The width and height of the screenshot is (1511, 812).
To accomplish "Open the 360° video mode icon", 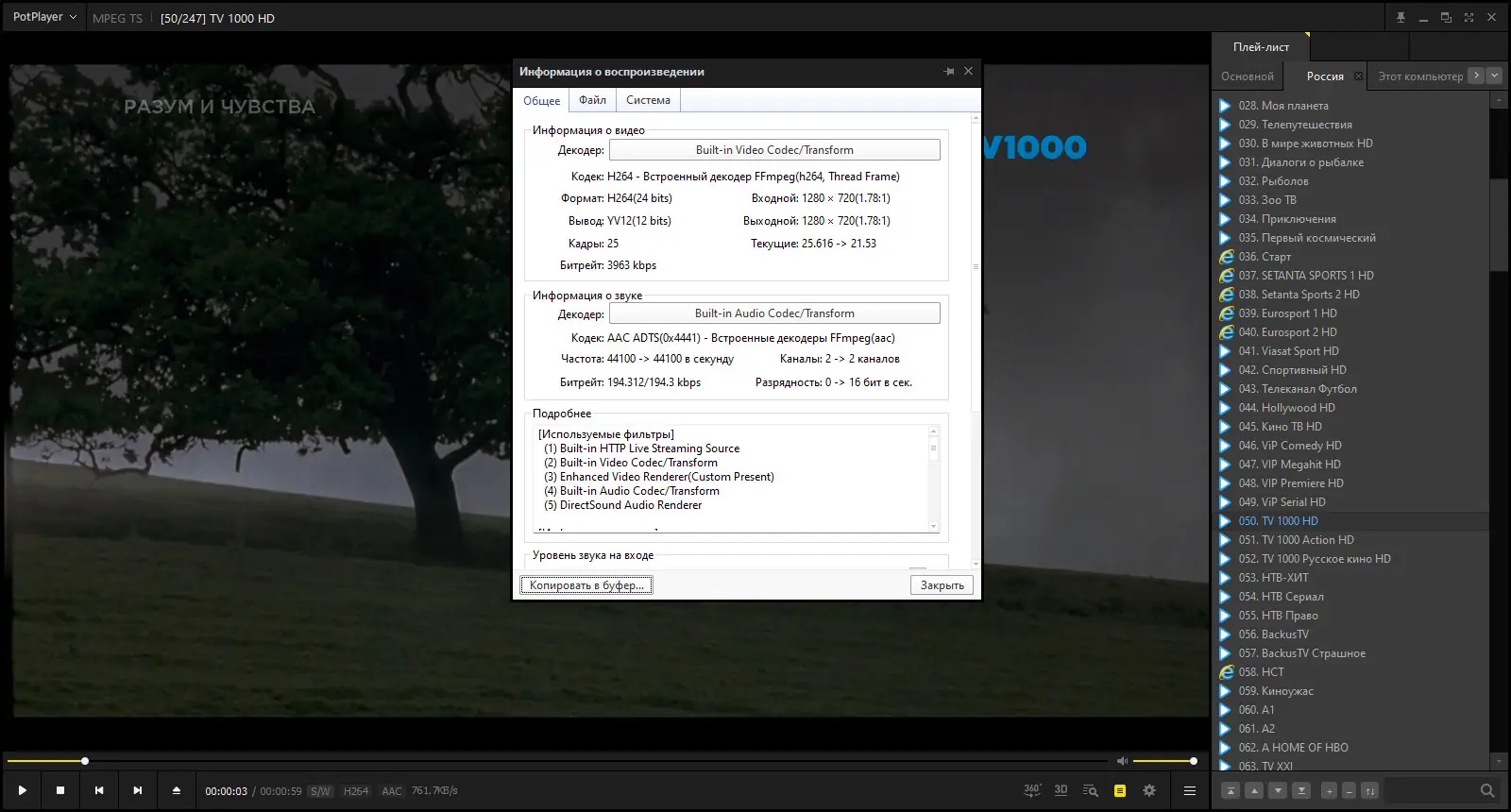I will 1032,790.
